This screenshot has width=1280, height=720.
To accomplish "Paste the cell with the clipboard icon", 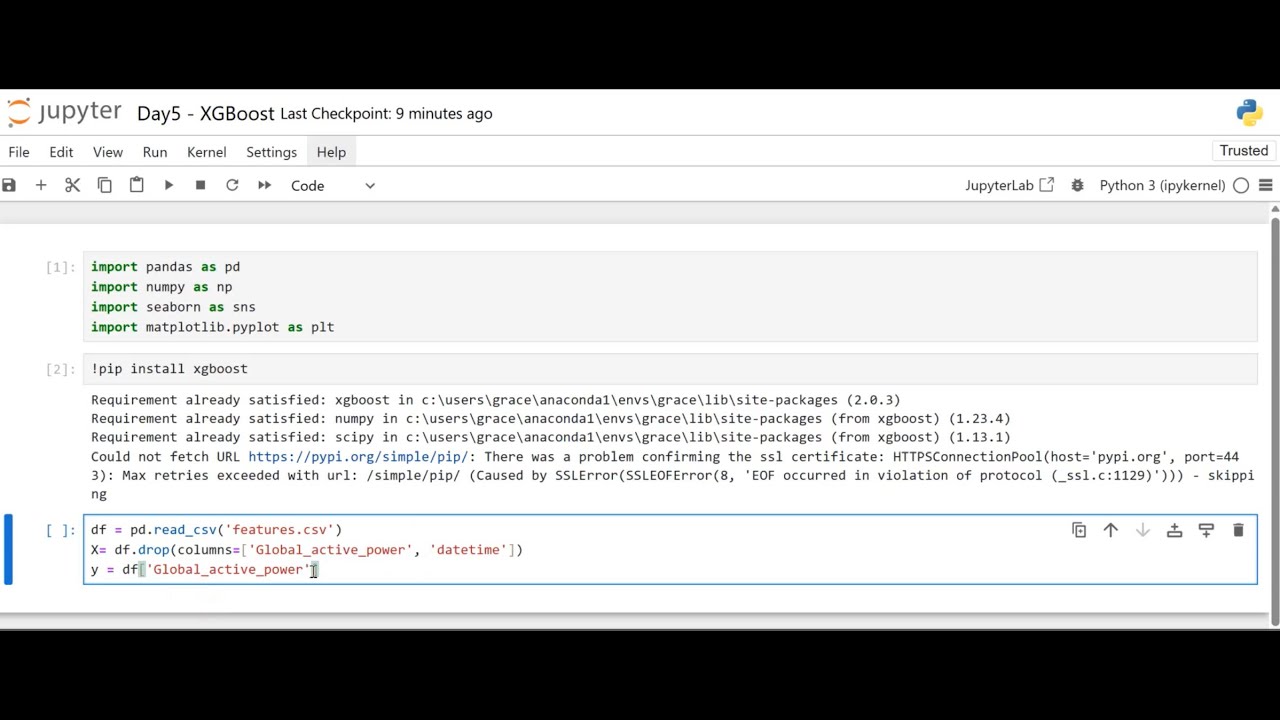I will 136,185.
